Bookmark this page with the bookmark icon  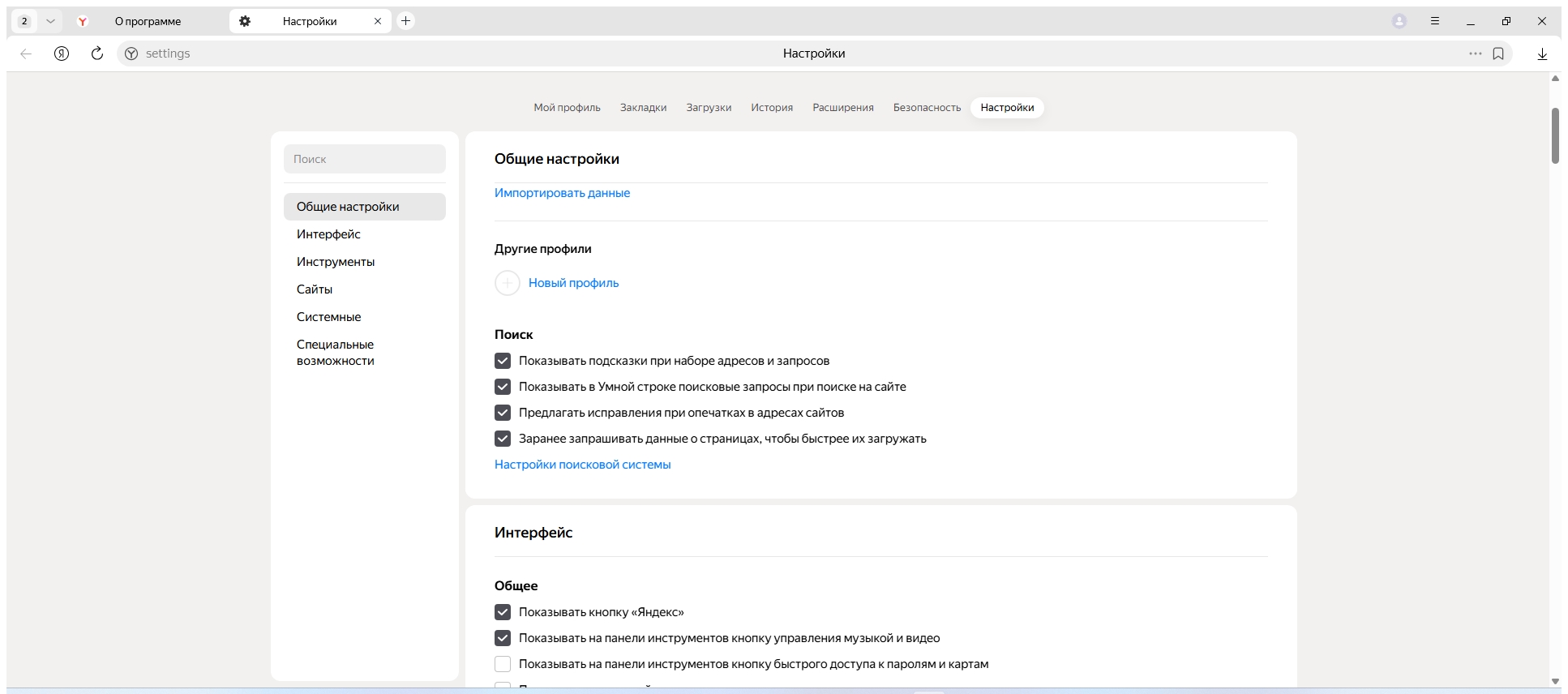click(x=1498, y=54)
